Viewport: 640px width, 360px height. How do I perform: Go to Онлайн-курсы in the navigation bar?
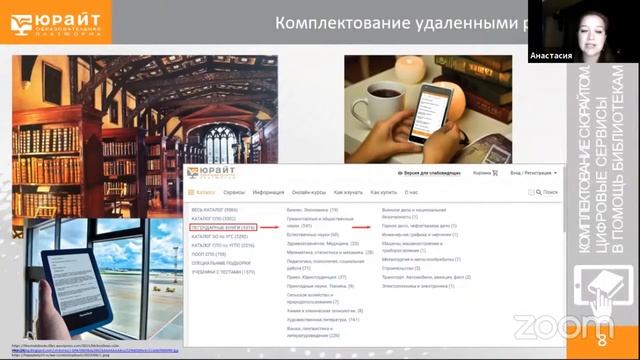309,192
